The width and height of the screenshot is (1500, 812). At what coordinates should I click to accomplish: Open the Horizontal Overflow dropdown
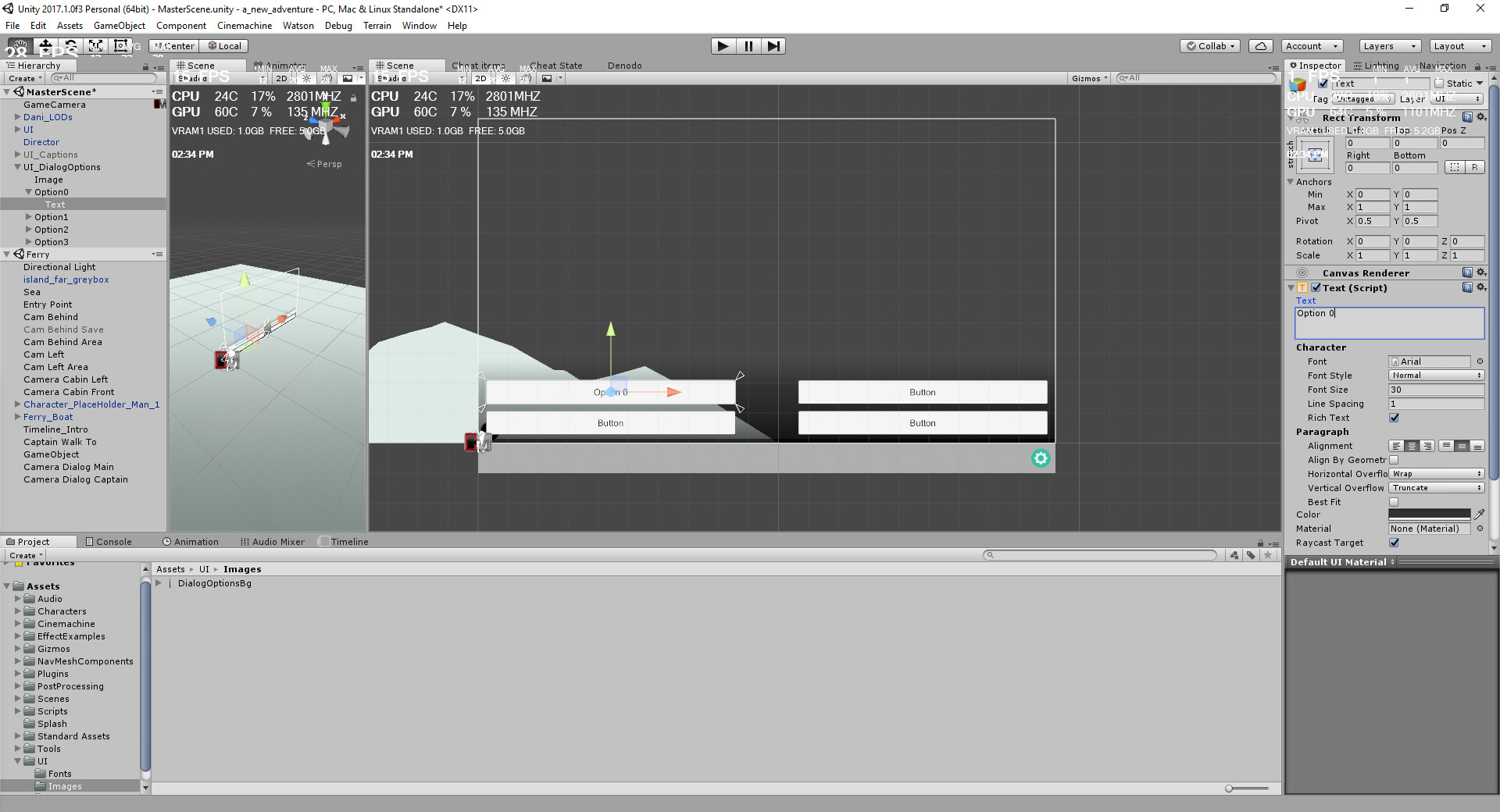tap(1436, 474)
